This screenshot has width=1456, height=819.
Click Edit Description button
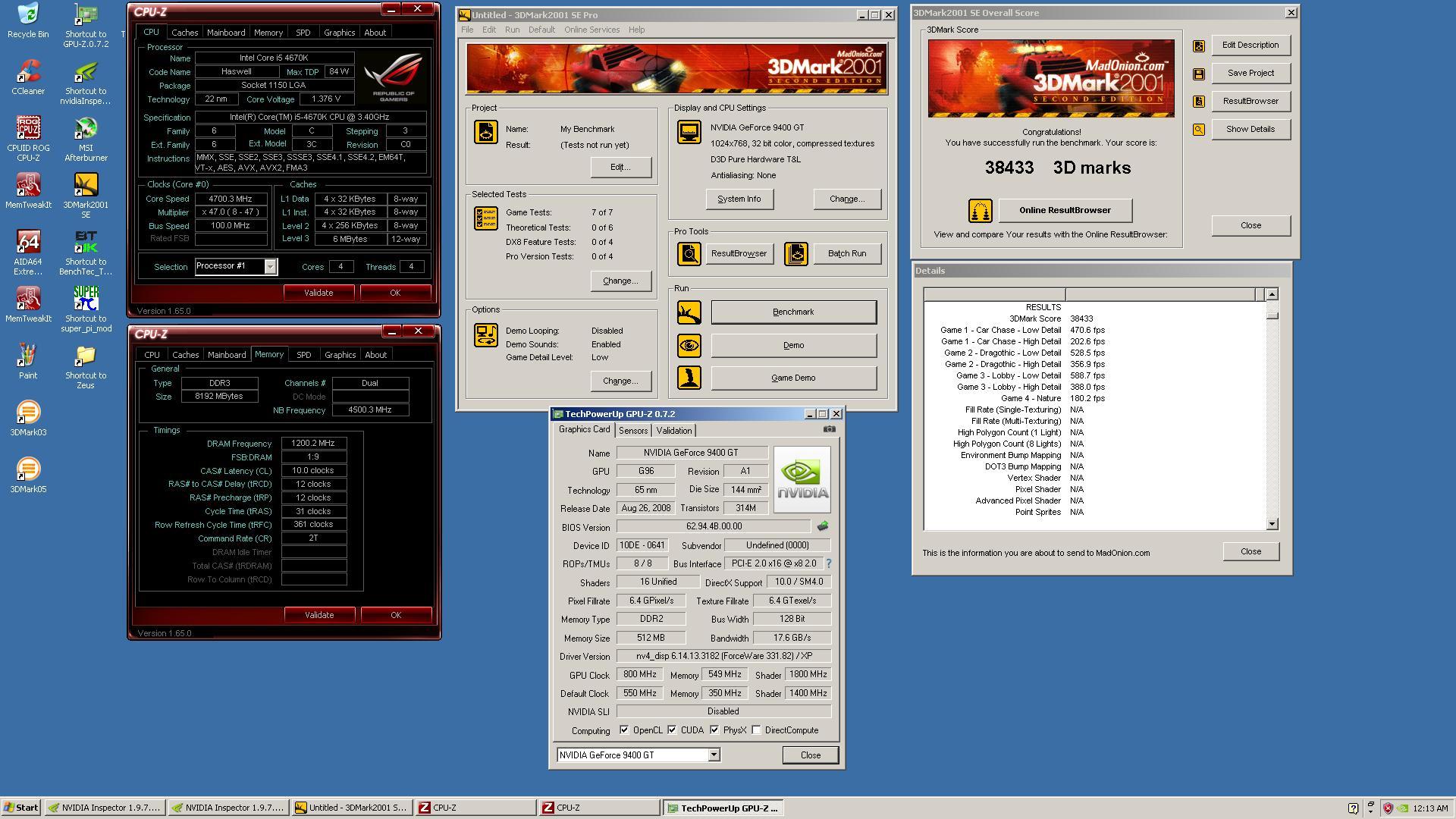(x=1250, y=45)
